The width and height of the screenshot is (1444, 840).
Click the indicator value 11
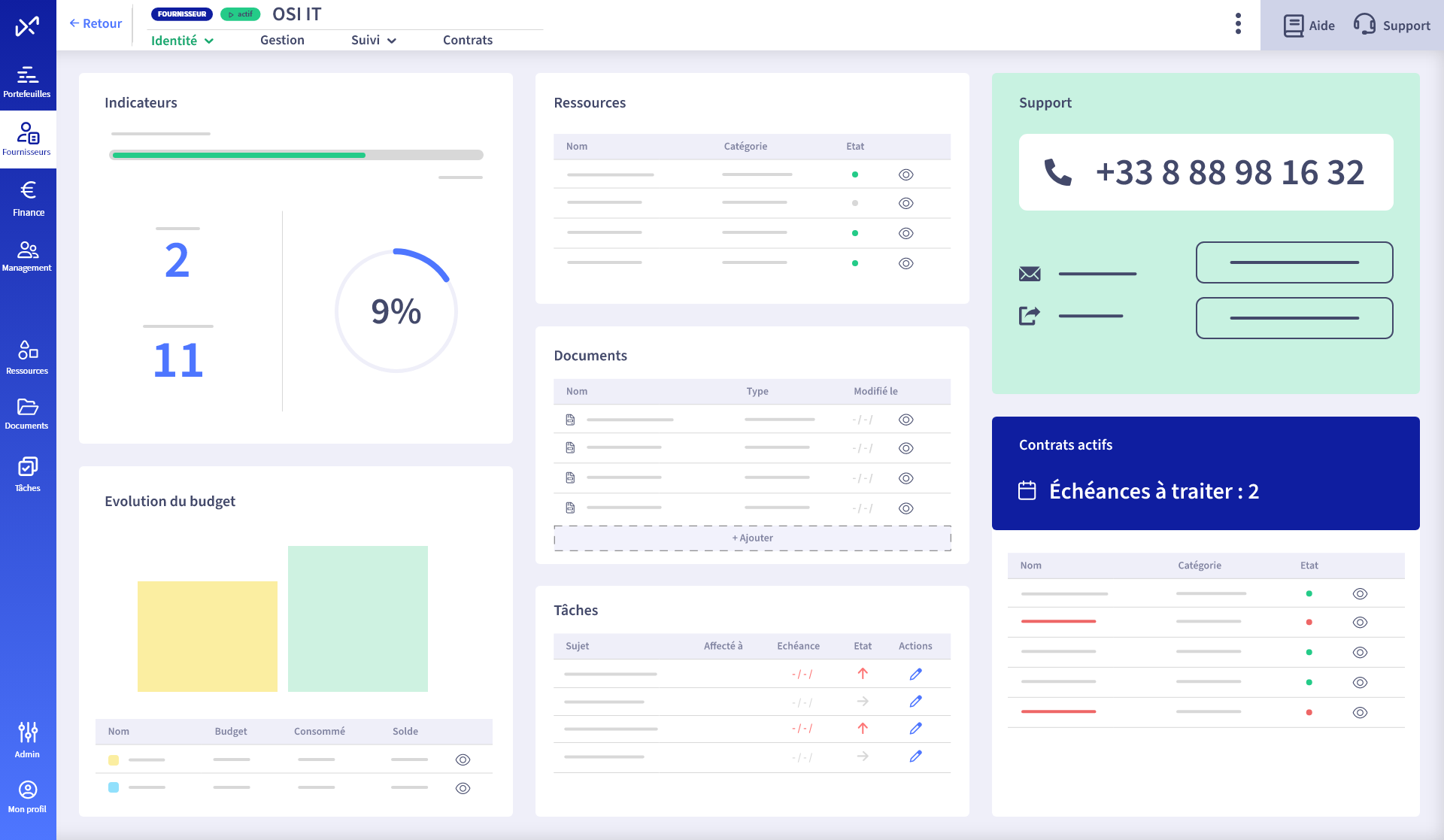click(178, 359)
